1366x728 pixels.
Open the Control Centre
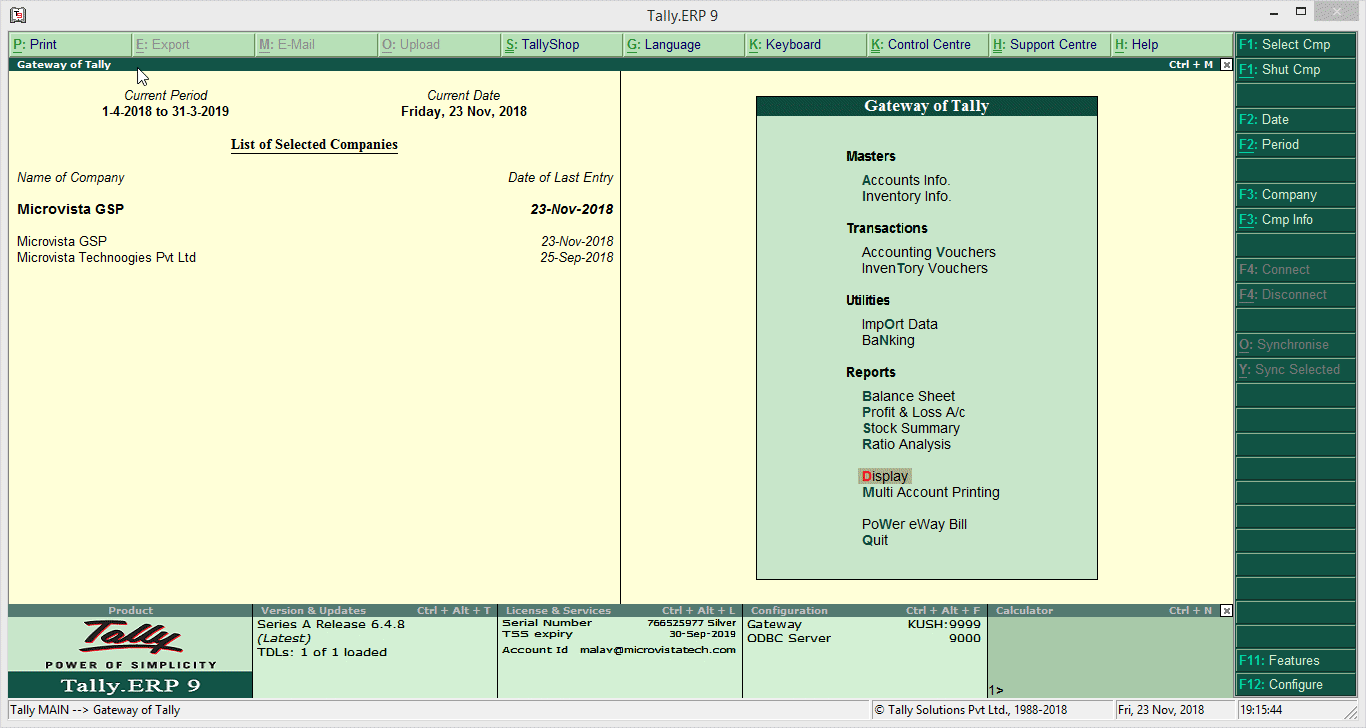pos(929,45)
